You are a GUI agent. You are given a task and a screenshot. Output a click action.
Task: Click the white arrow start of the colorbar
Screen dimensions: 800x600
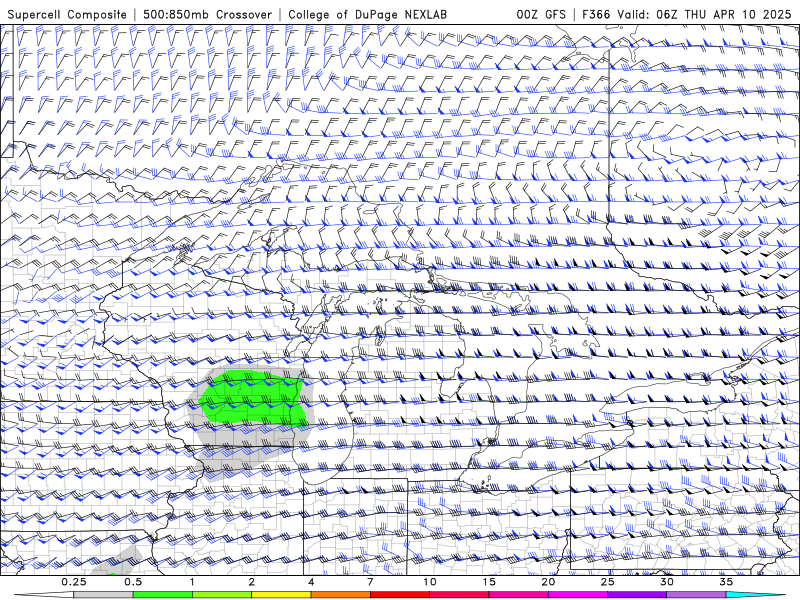coord(44,595)
